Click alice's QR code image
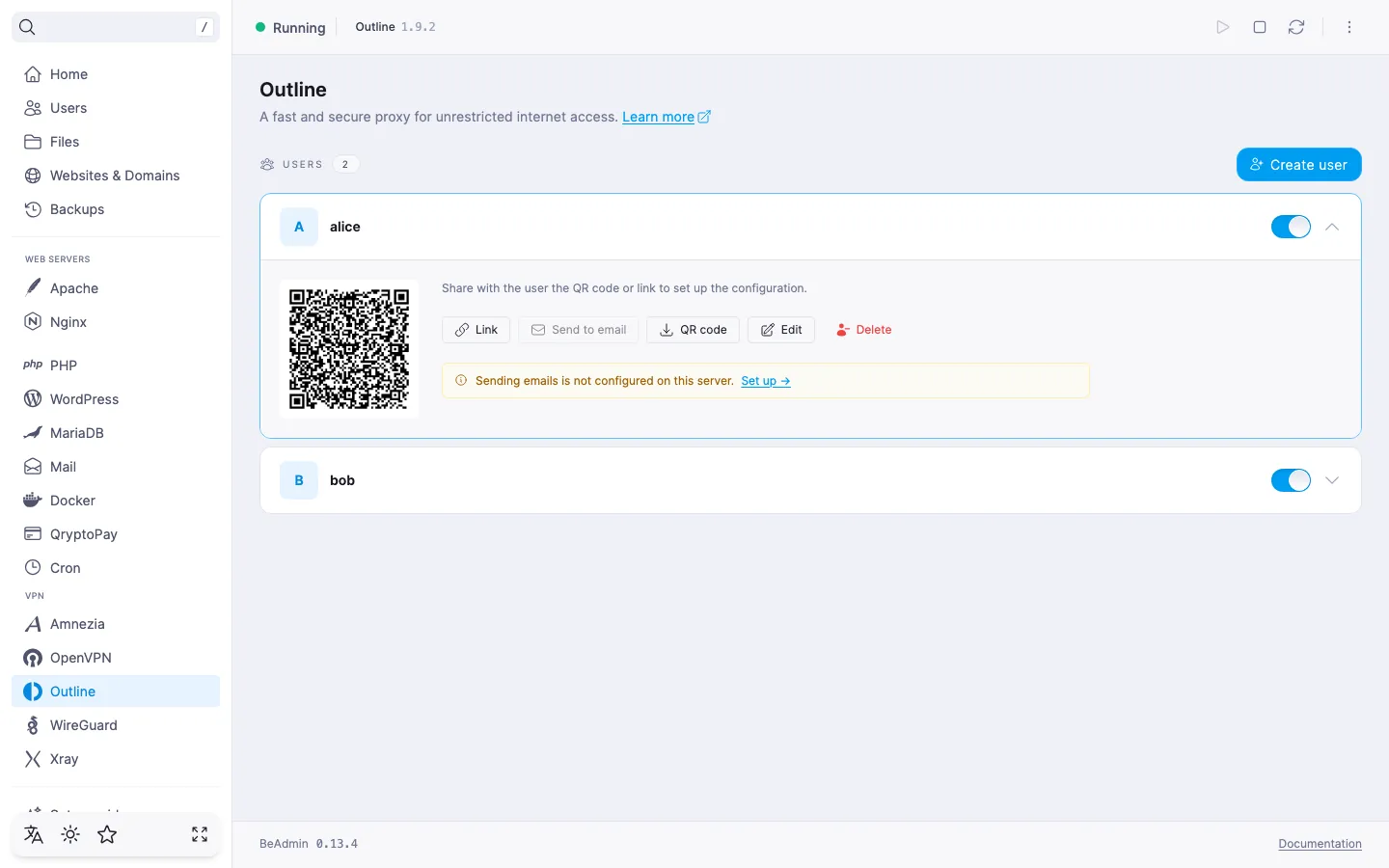The width and height of the screenshot is (1389, 868). 349,349
